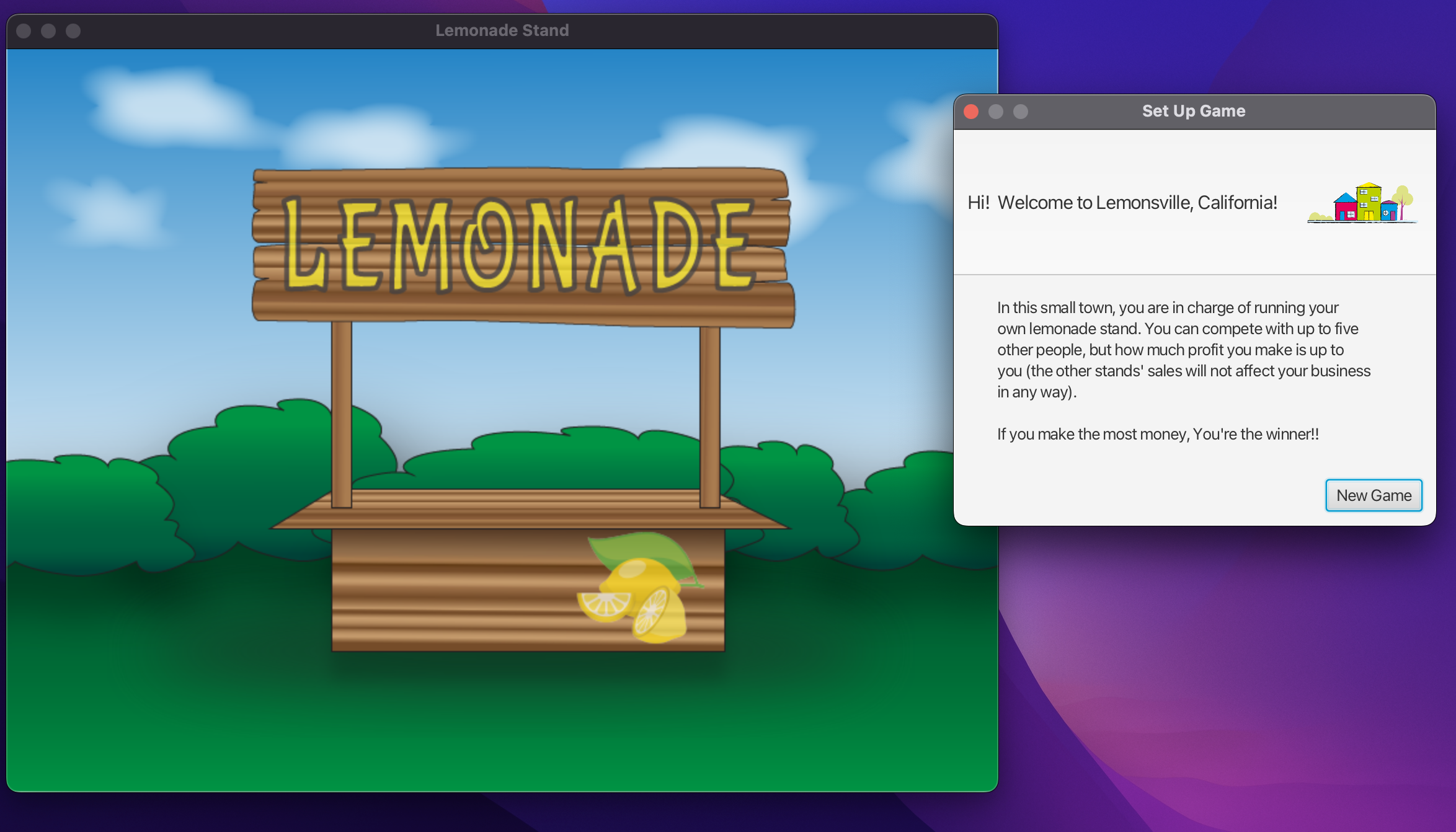Click the Lemonade Stand window zoom button
The width and height of the screenshot is (1456, 832).
tap(73, 31)
